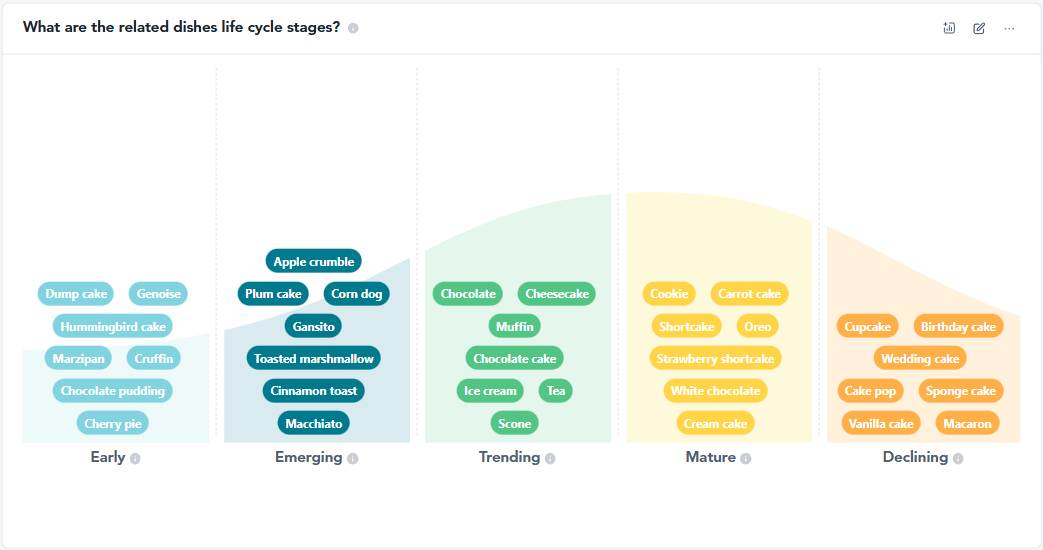Screen dimensions: 1043x550
Task: Click the add chart icon in header
Action: (949, 28)
